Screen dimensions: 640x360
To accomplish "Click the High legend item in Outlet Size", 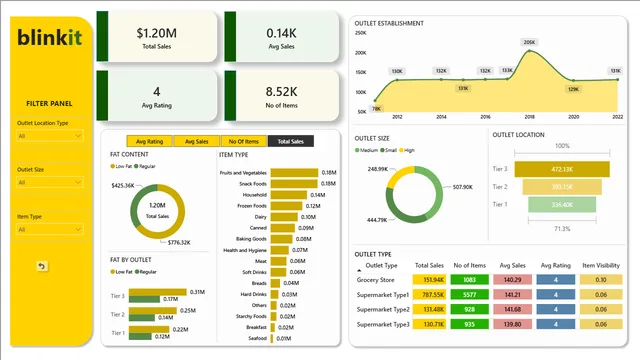I will (407, 150).
